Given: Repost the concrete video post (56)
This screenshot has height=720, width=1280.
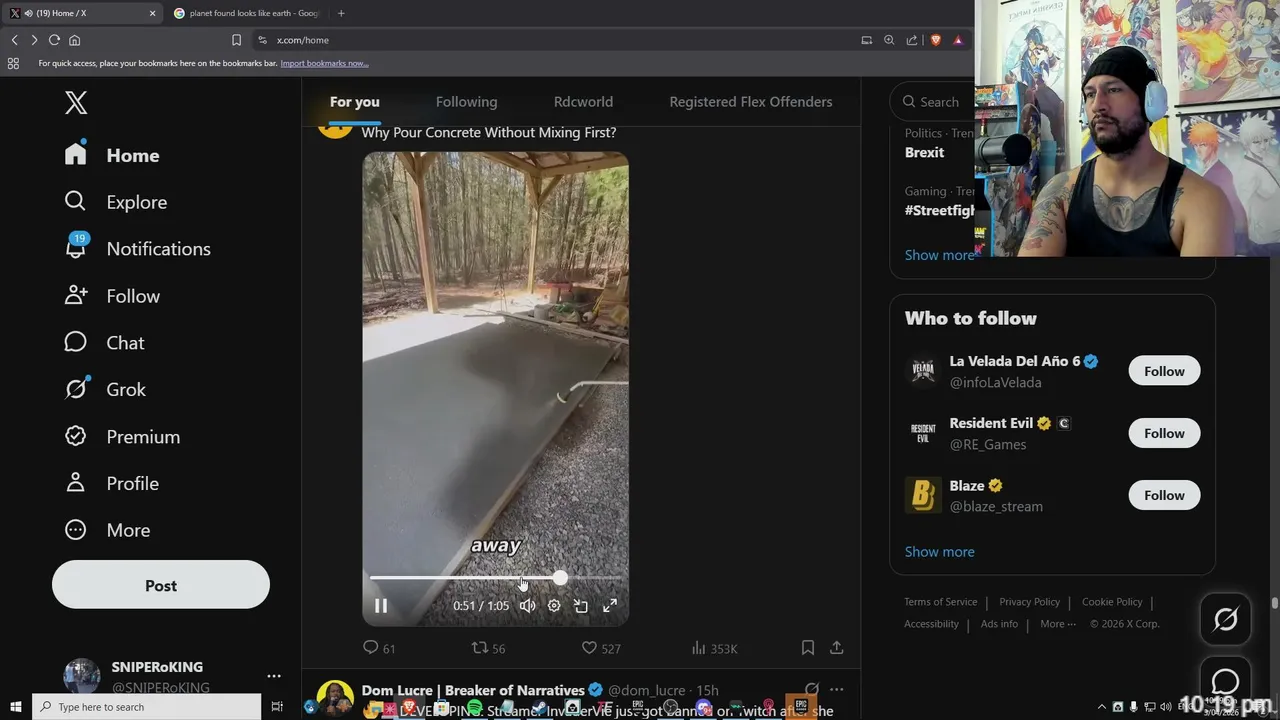Looking at the screenshot, I should pyautogui.click(x=488, y=648).
